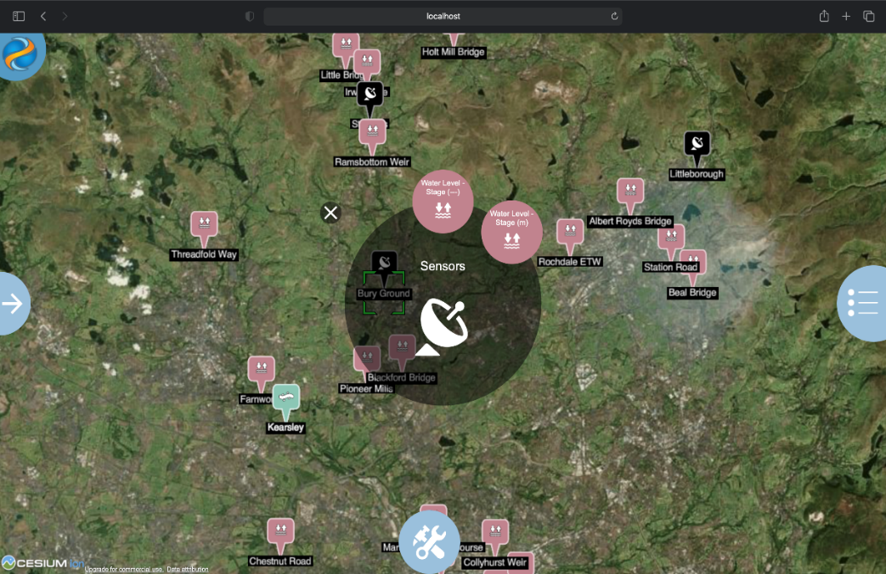Open the Data attribution link
The image size is (886, 574).
point(187,569)
